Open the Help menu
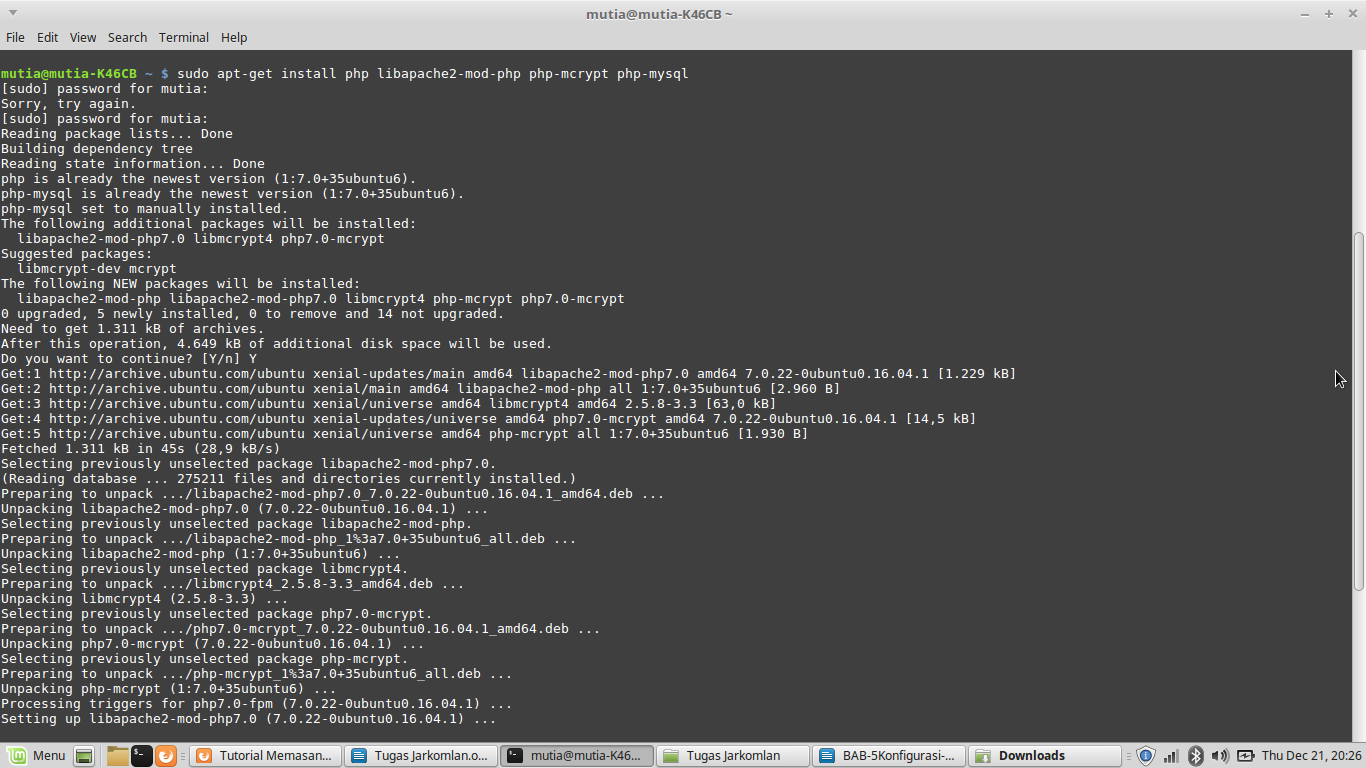1366x768 pixels. [x=233, y=37]
